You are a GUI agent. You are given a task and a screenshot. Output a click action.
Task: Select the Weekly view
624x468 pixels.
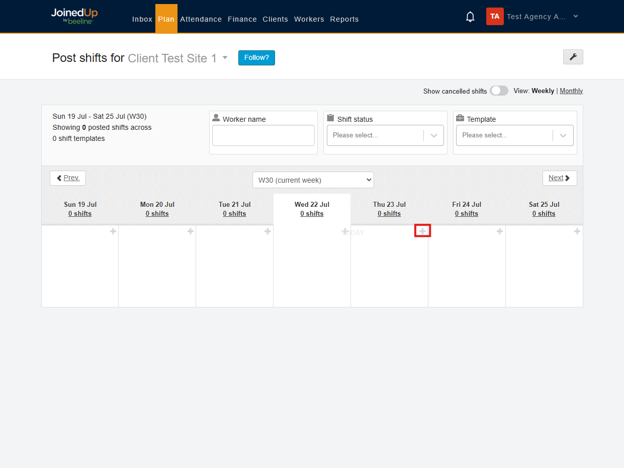[542, 91]
